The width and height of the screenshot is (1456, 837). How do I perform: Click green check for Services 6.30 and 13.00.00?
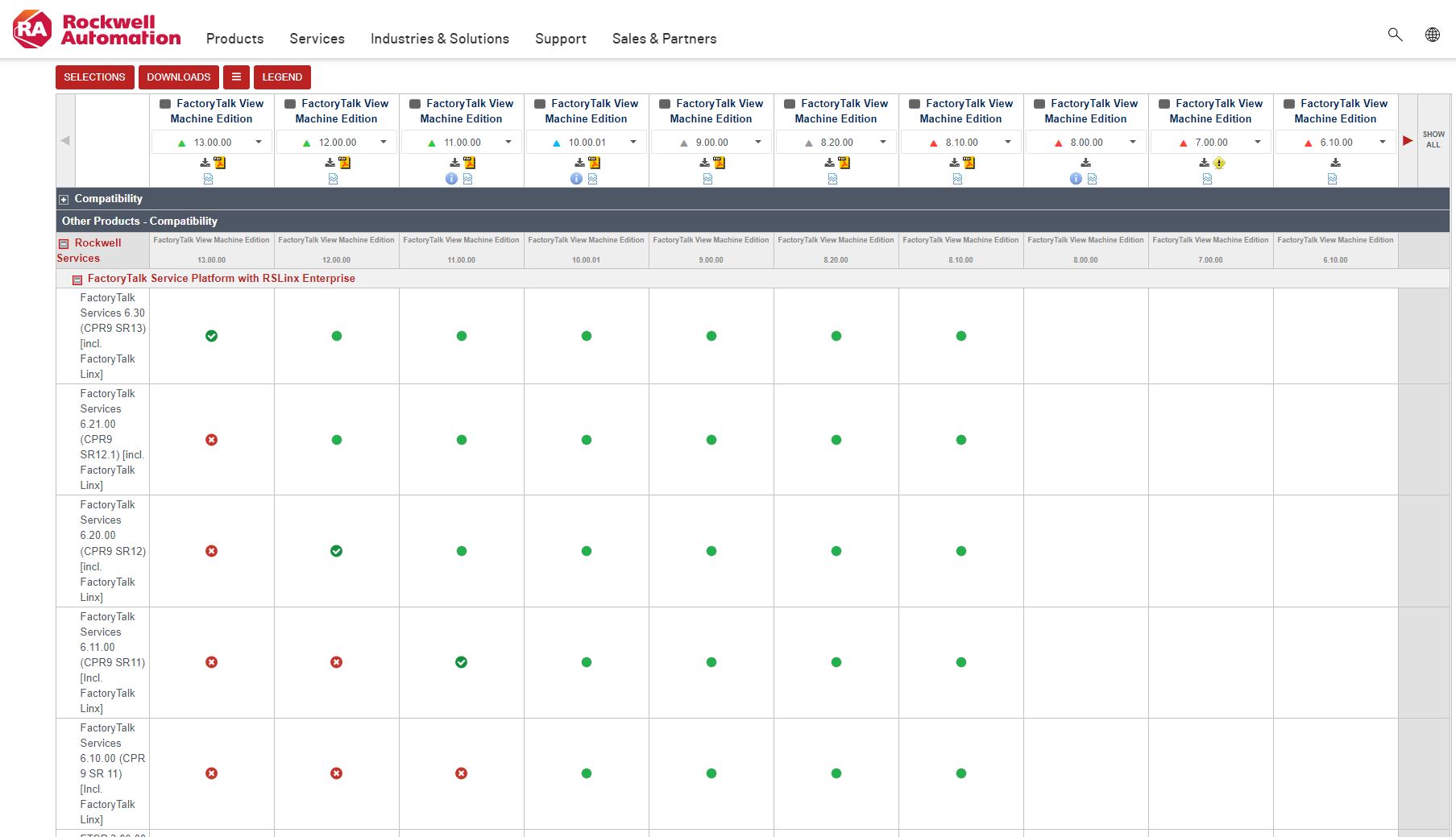pos(211,336)
